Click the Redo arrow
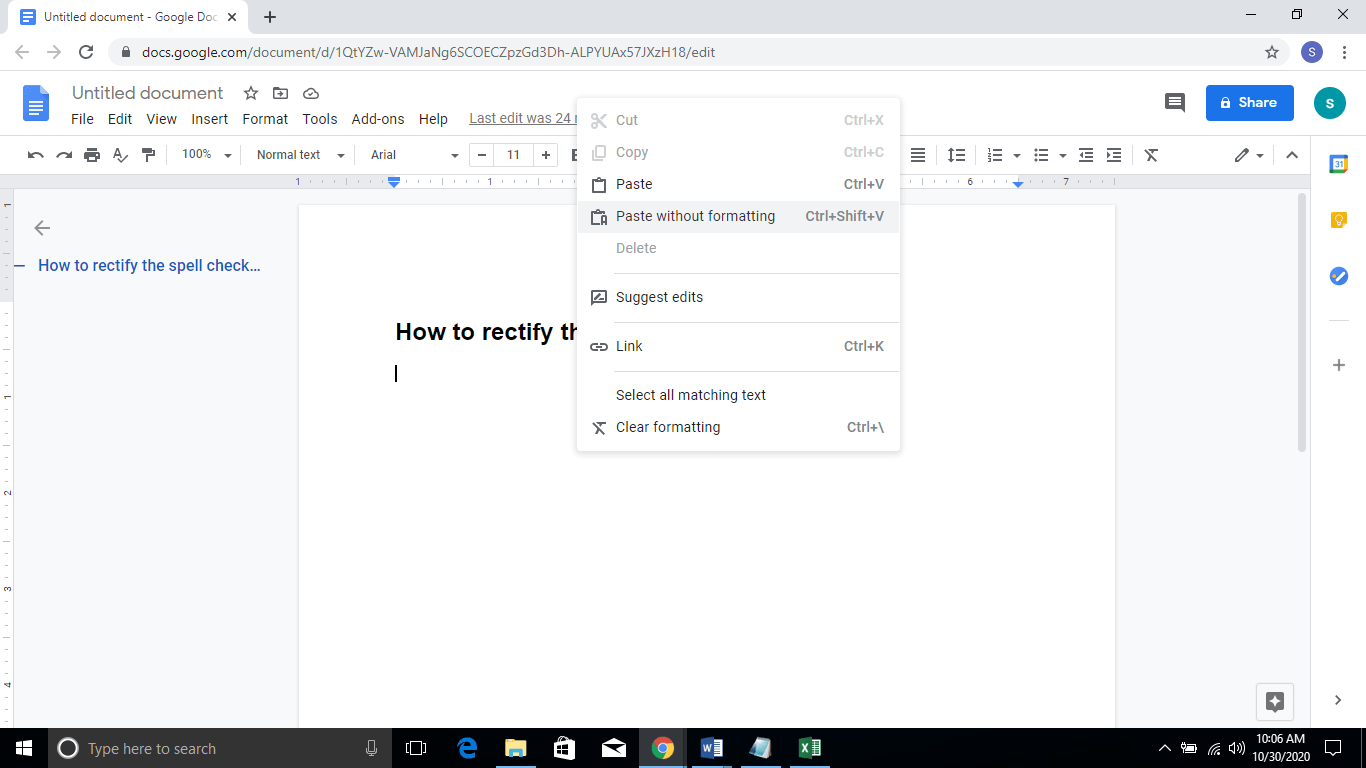Screen dimensions: 1366x768 [63, 155]
